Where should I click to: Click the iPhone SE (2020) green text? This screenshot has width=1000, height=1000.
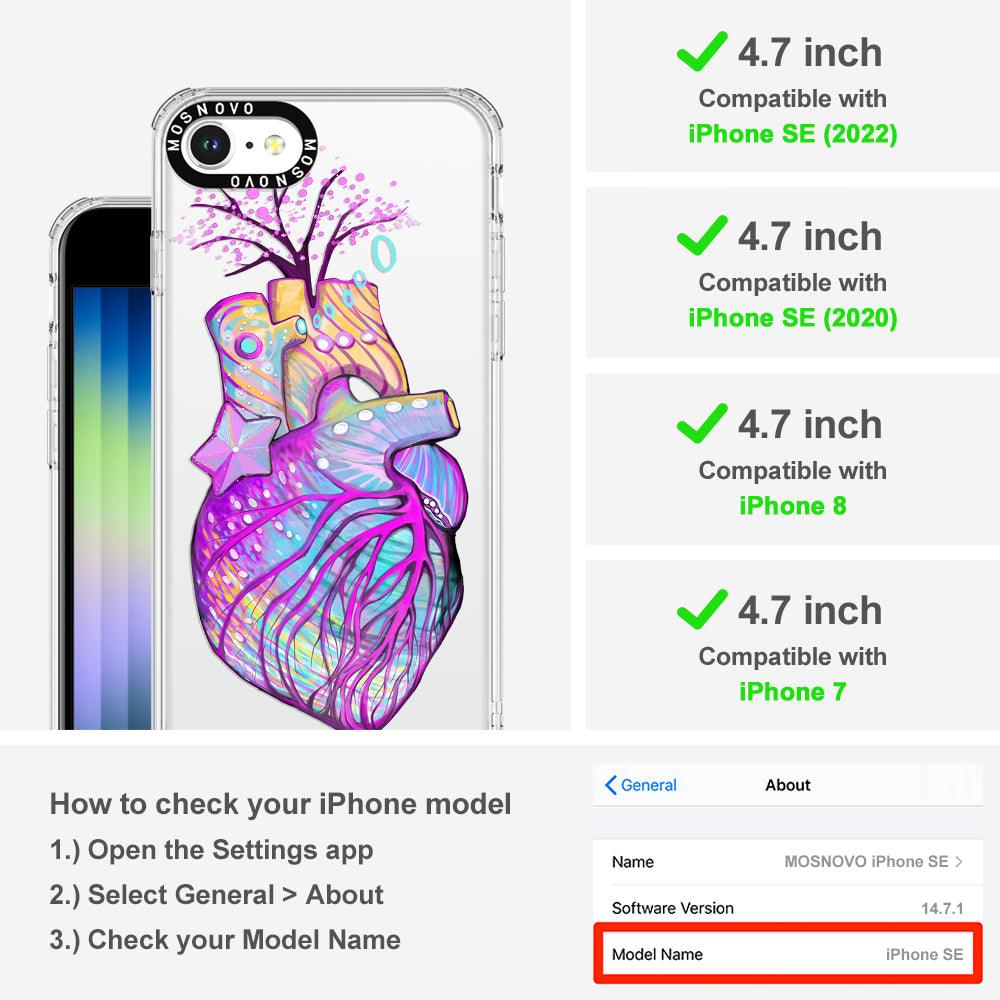click(793, 318)
